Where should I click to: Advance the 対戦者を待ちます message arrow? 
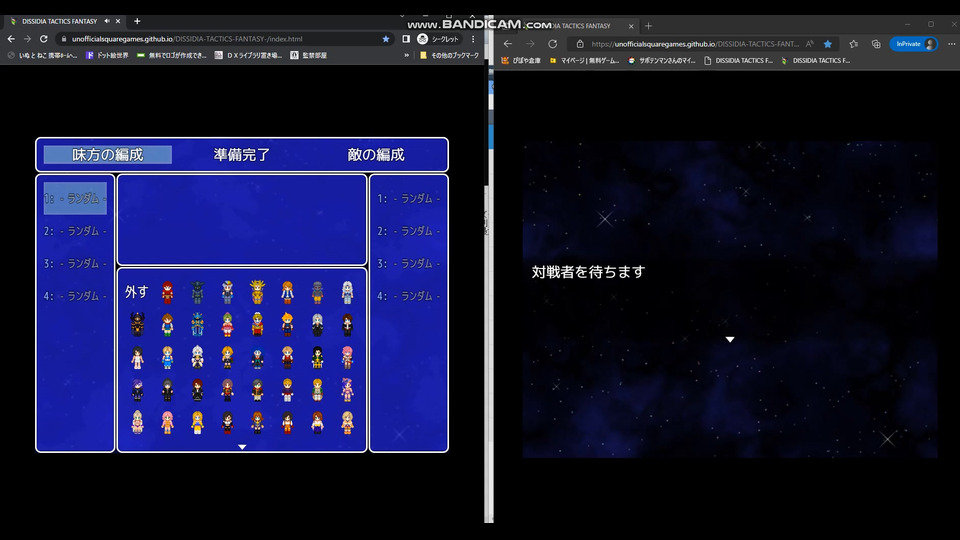point(730,339)
